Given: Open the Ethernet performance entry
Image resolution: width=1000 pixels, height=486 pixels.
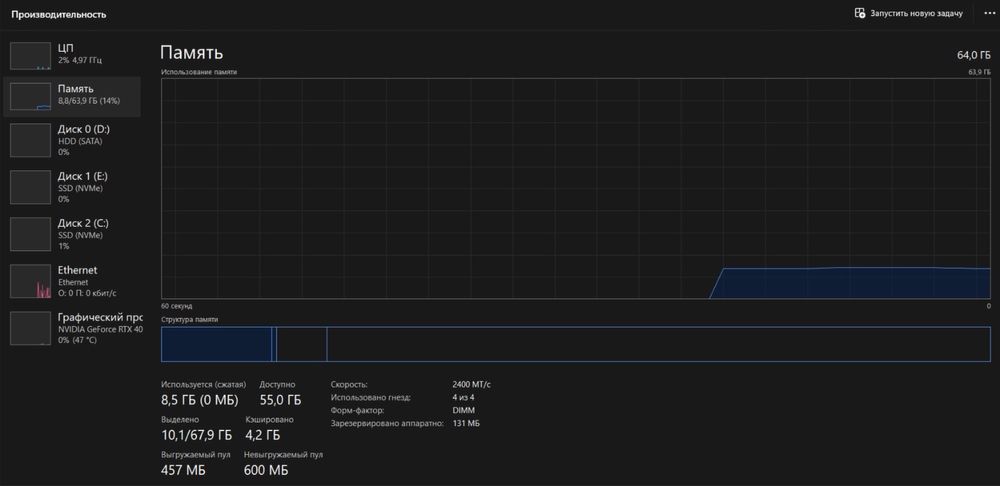Looking at the screenshot, I should click(x=72, y=281).
